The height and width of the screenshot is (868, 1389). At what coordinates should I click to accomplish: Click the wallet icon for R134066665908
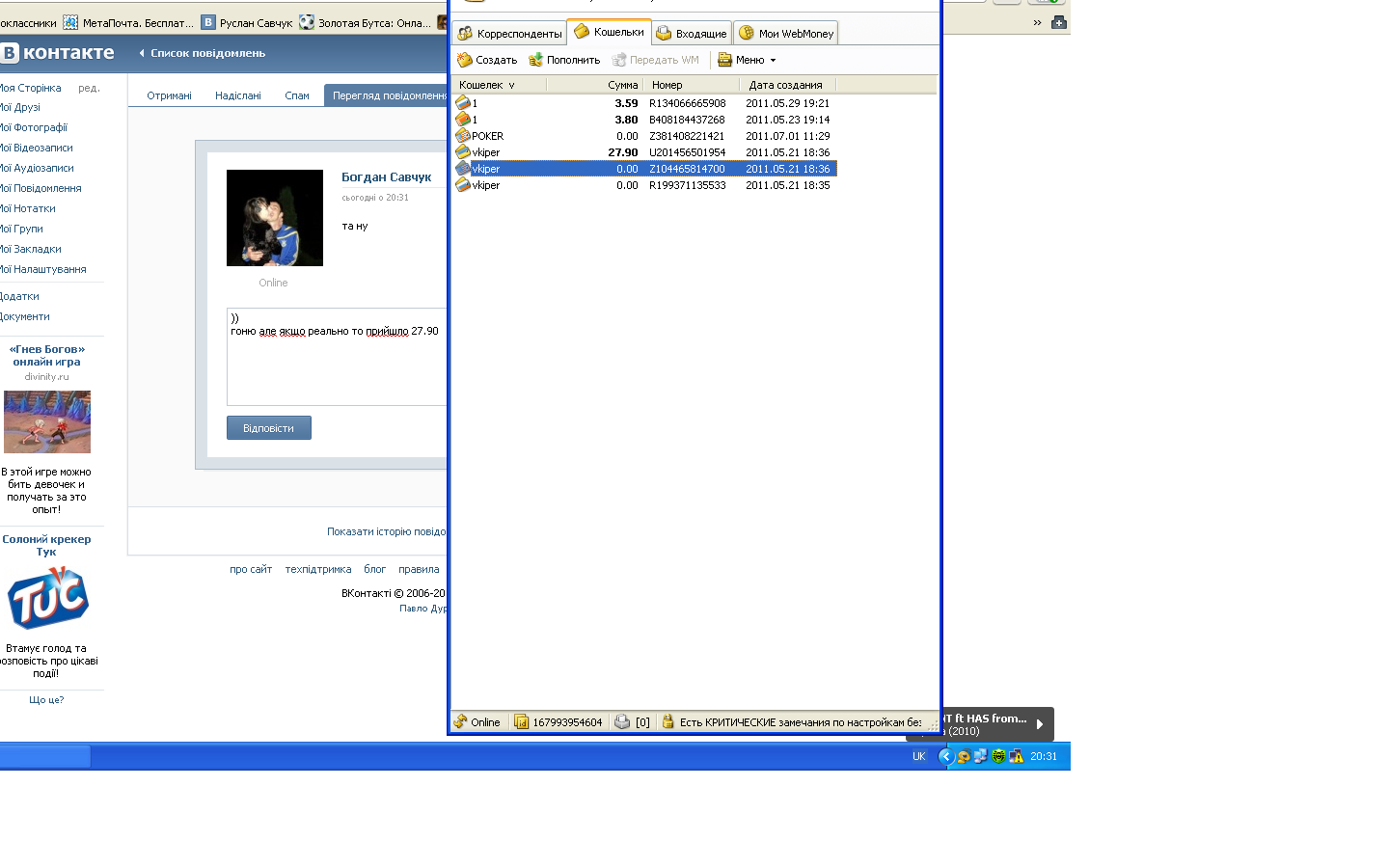click(x=463, y=103)
